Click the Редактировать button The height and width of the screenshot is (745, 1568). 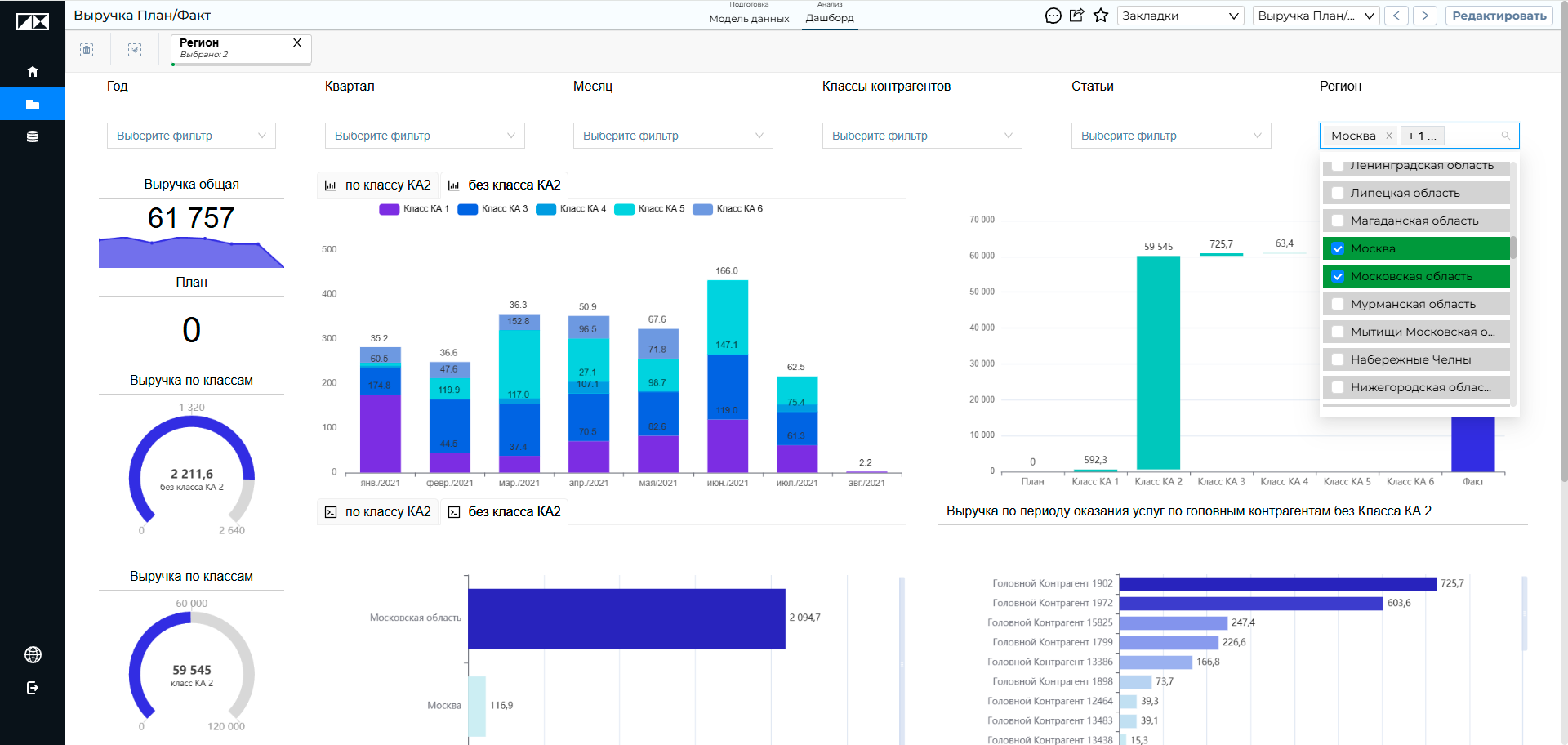pos(1499,16)
